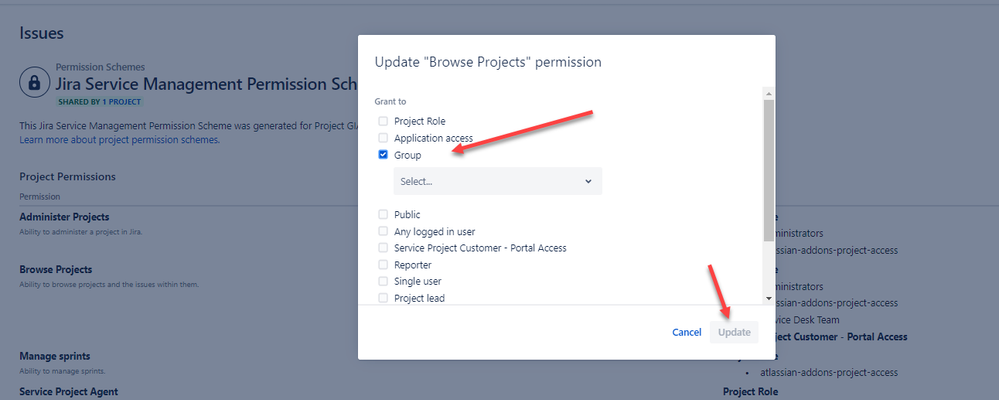The width and height of the screenshot is (999, 400).
Task: Check the Project lead checkbox
Action: [x=383, y=297]
